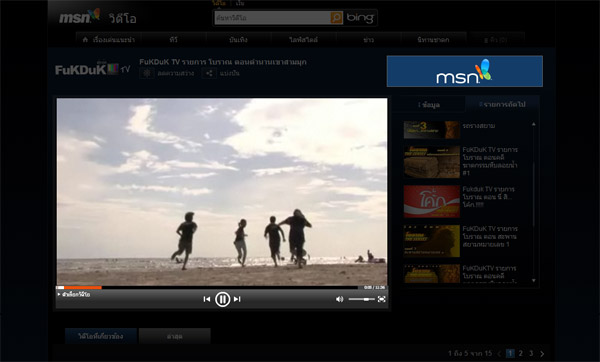Click the ลดความสว่าง dim lights label
This screenshot has height=362, width=600.
click(x=176, y=73)
